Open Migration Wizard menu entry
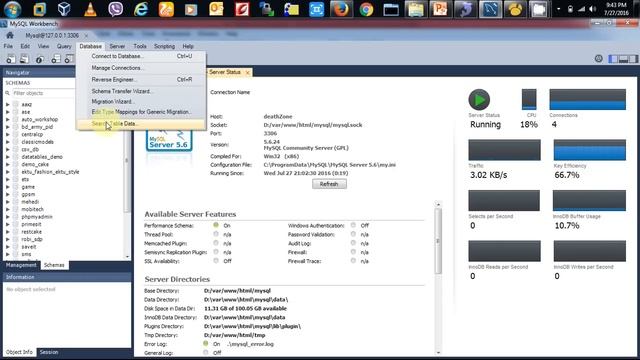 tap(141, 101)
